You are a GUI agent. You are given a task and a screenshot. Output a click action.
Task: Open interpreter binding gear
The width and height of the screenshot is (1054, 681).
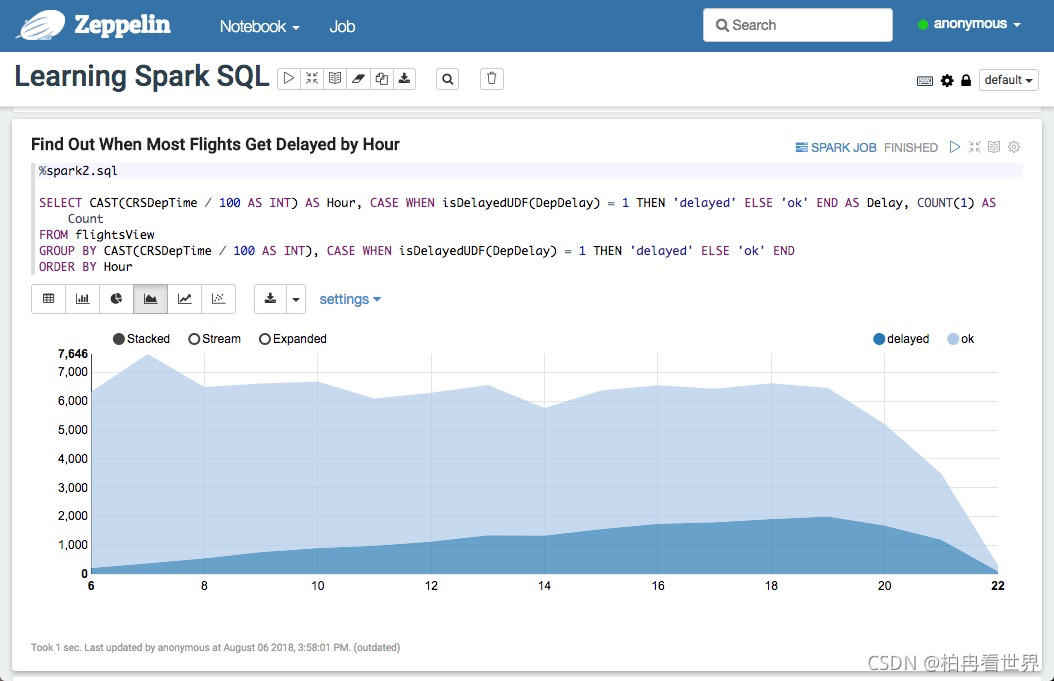947,81
